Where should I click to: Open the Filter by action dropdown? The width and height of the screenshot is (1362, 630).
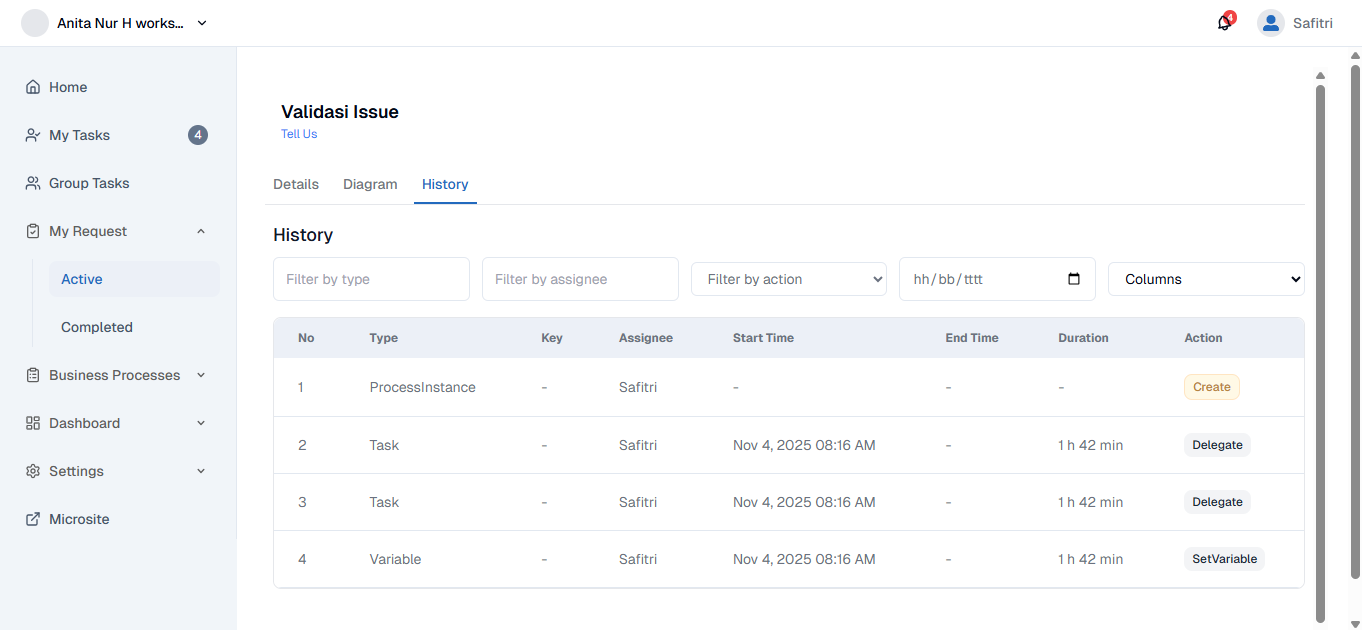point(788,279)
